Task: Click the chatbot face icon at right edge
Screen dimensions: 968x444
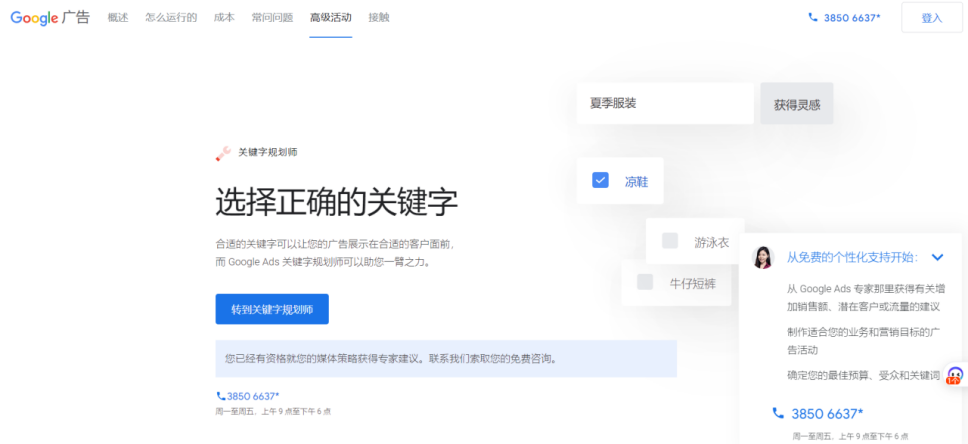Action: pos(955,375)
